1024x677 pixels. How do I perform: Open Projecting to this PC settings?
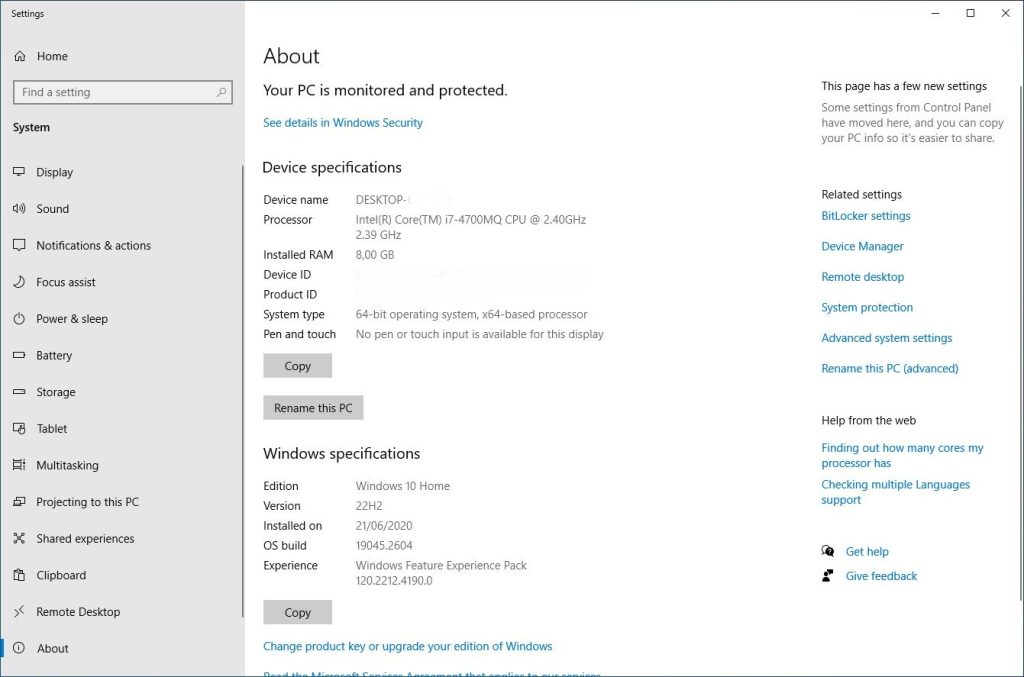coord(121,501)
